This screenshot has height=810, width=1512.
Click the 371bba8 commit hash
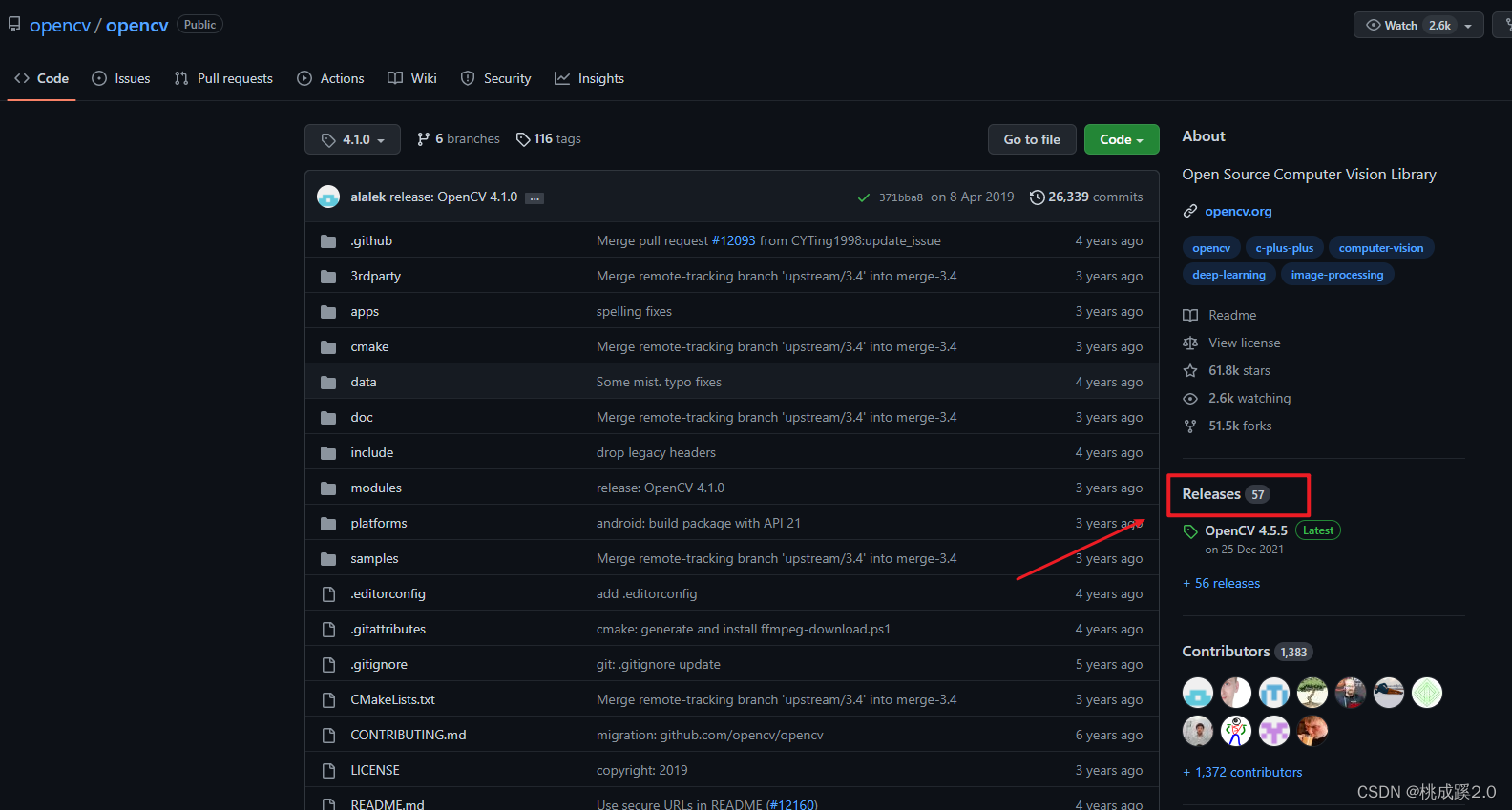(901, 197)
